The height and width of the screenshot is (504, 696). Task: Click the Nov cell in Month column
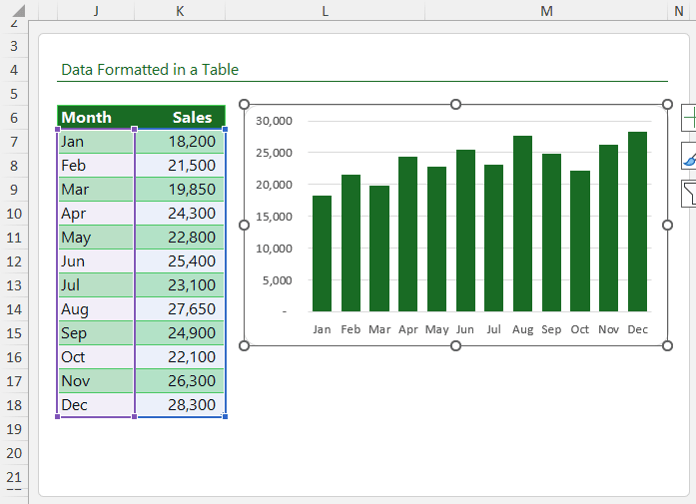(x=96, y=381)
